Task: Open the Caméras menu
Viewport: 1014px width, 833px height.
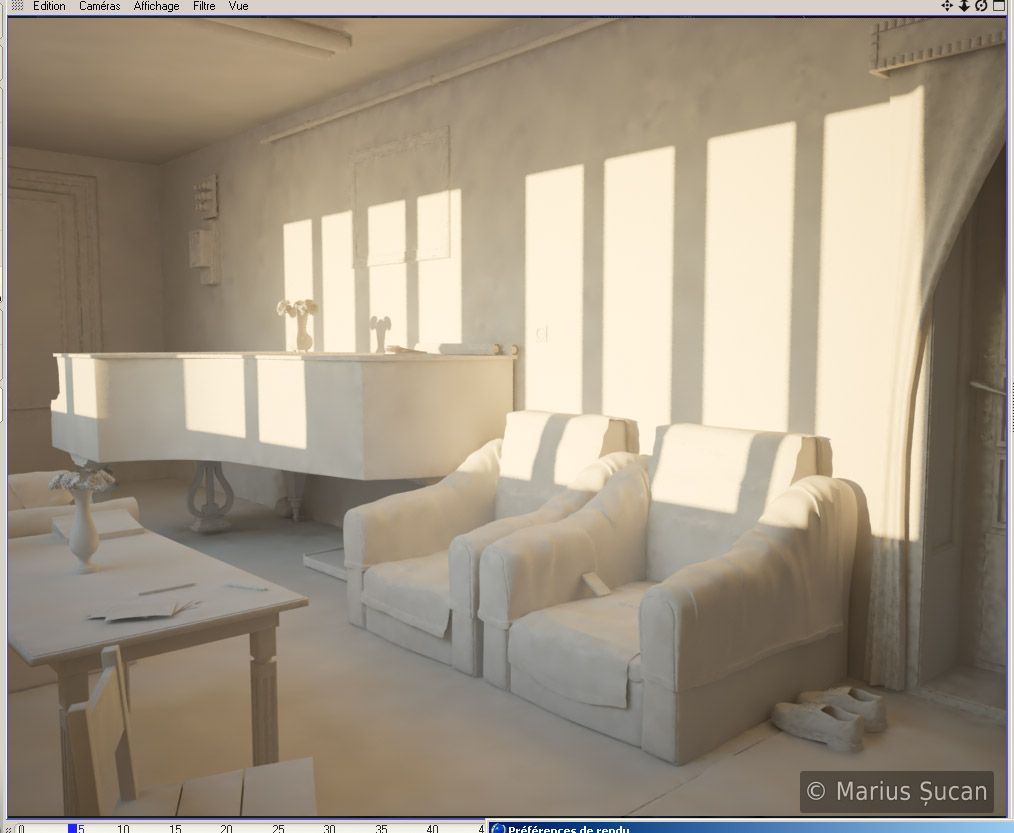Action: (99, 6)
